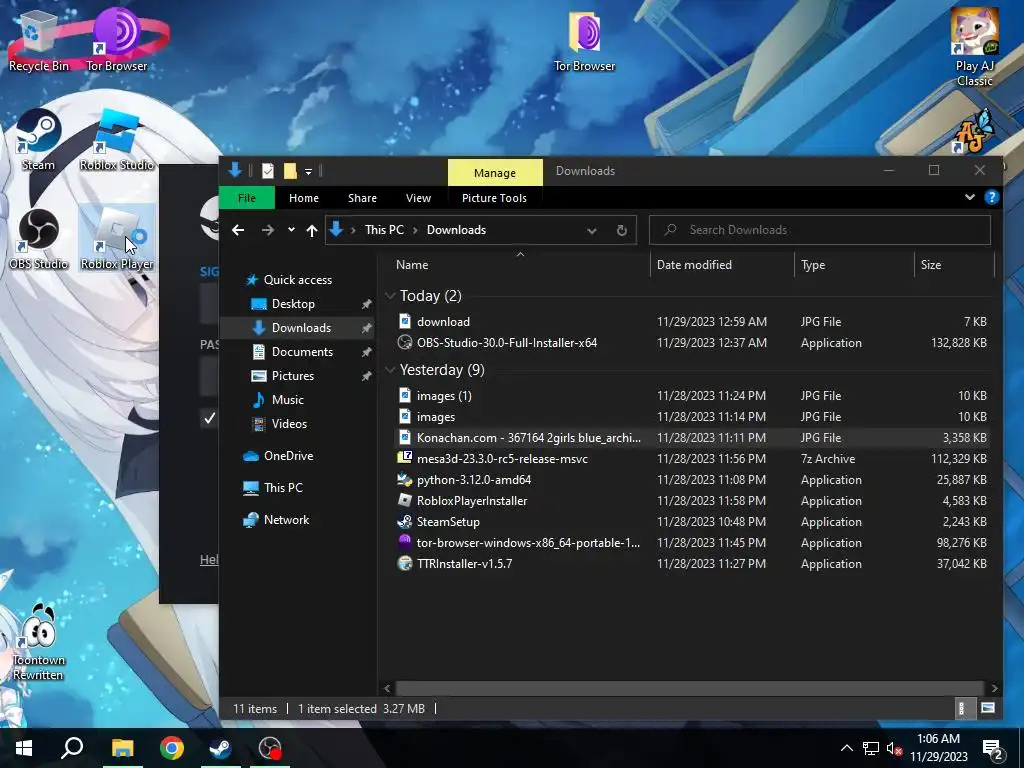Click the breadcrumb arrow after This PC
Image resolution: width=1024 pixels, height=768 pixels.
415,230
